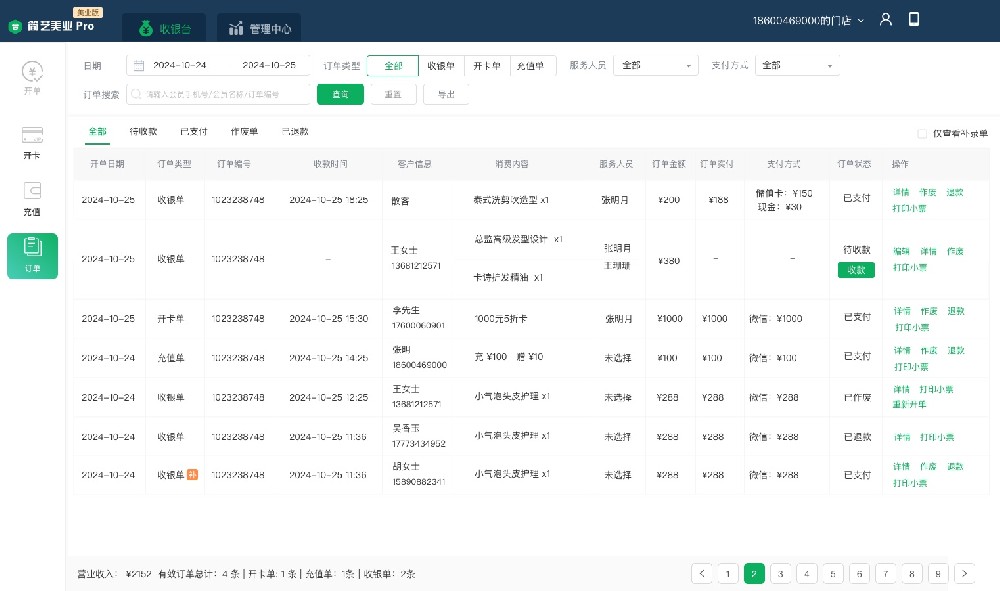Screen dimensions: 1000x591
Task: Click the 简艺美业 Pro logo icon
Action: pyautogui.click(x=13, y=27)
